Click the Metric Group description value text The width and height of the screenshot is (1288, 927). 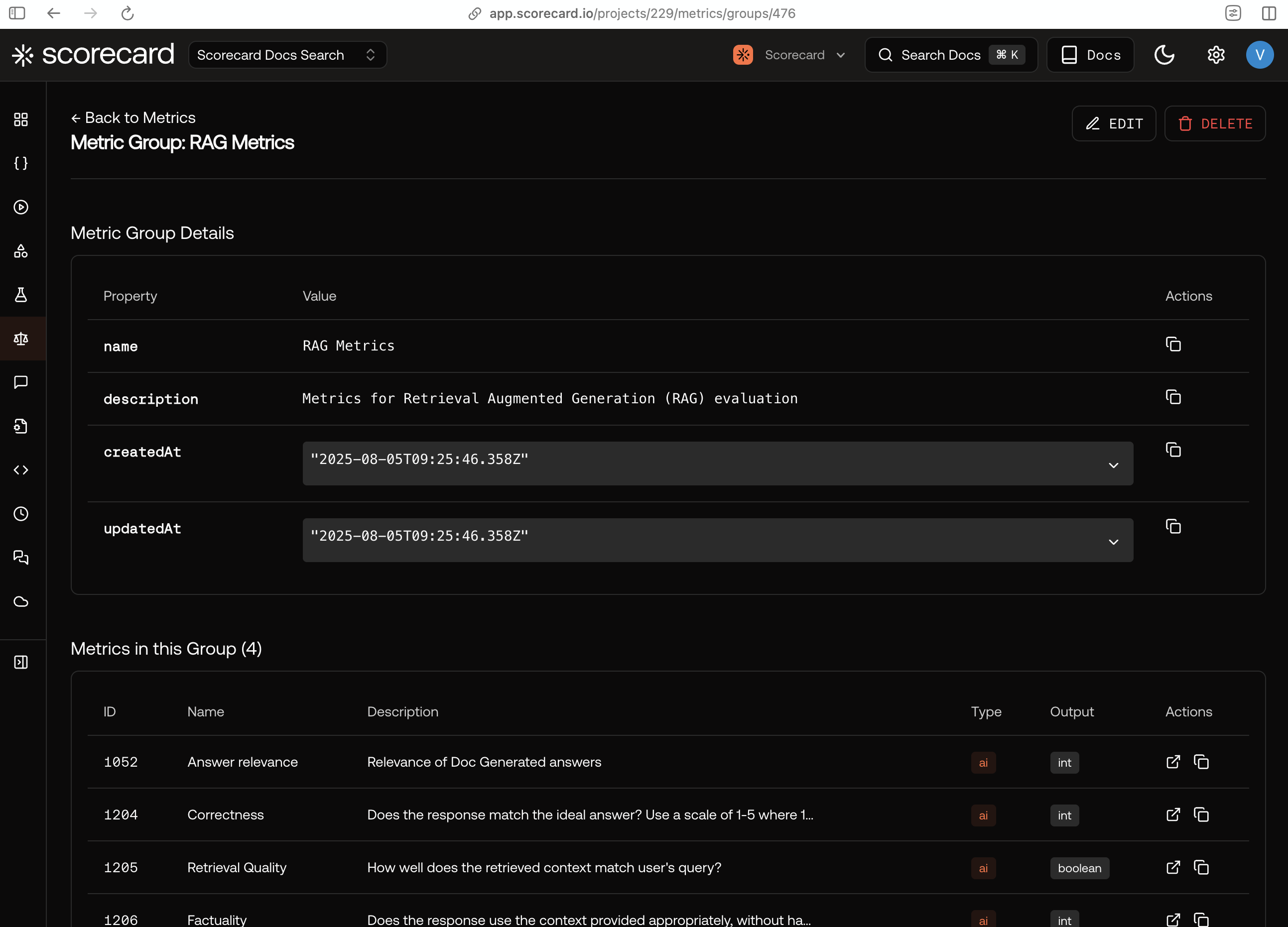pos(550,398)
